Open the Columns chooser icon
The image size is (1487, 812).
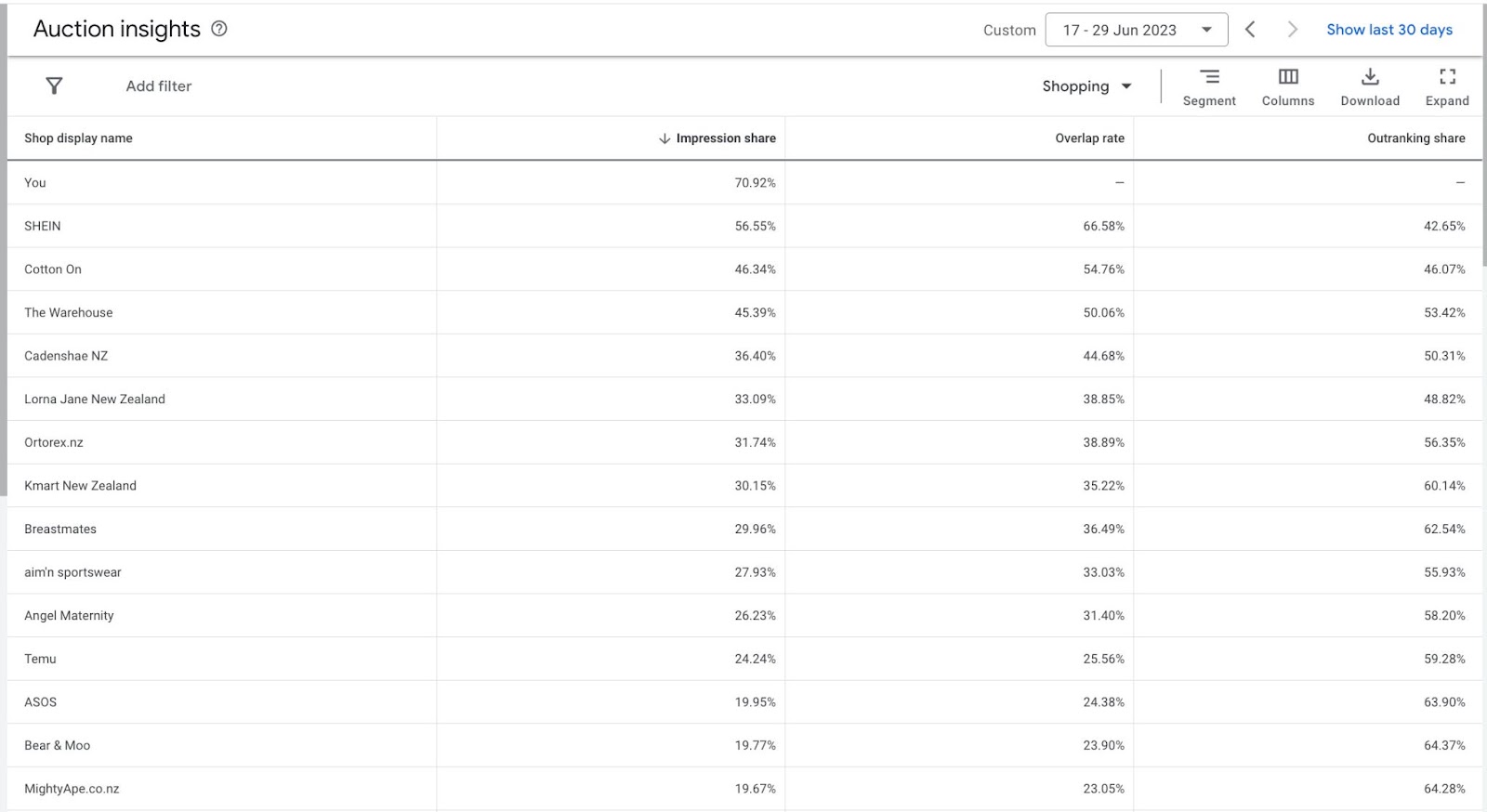1288,77
